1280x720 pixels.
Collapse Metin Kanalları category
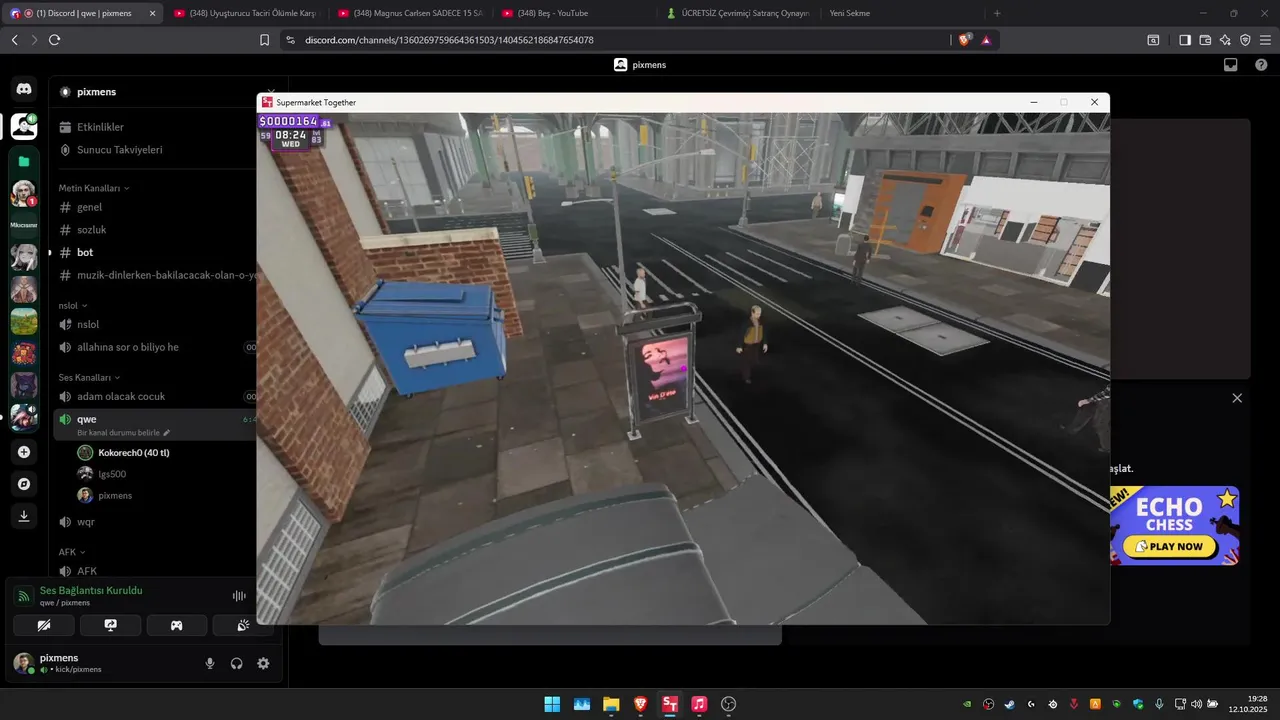[94, 188]
